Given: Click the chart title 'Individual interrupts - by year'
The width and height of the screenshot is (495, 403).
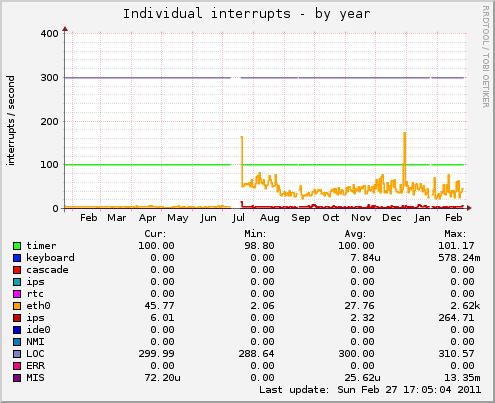Looking at the screenshot, I should pos(247,14).
